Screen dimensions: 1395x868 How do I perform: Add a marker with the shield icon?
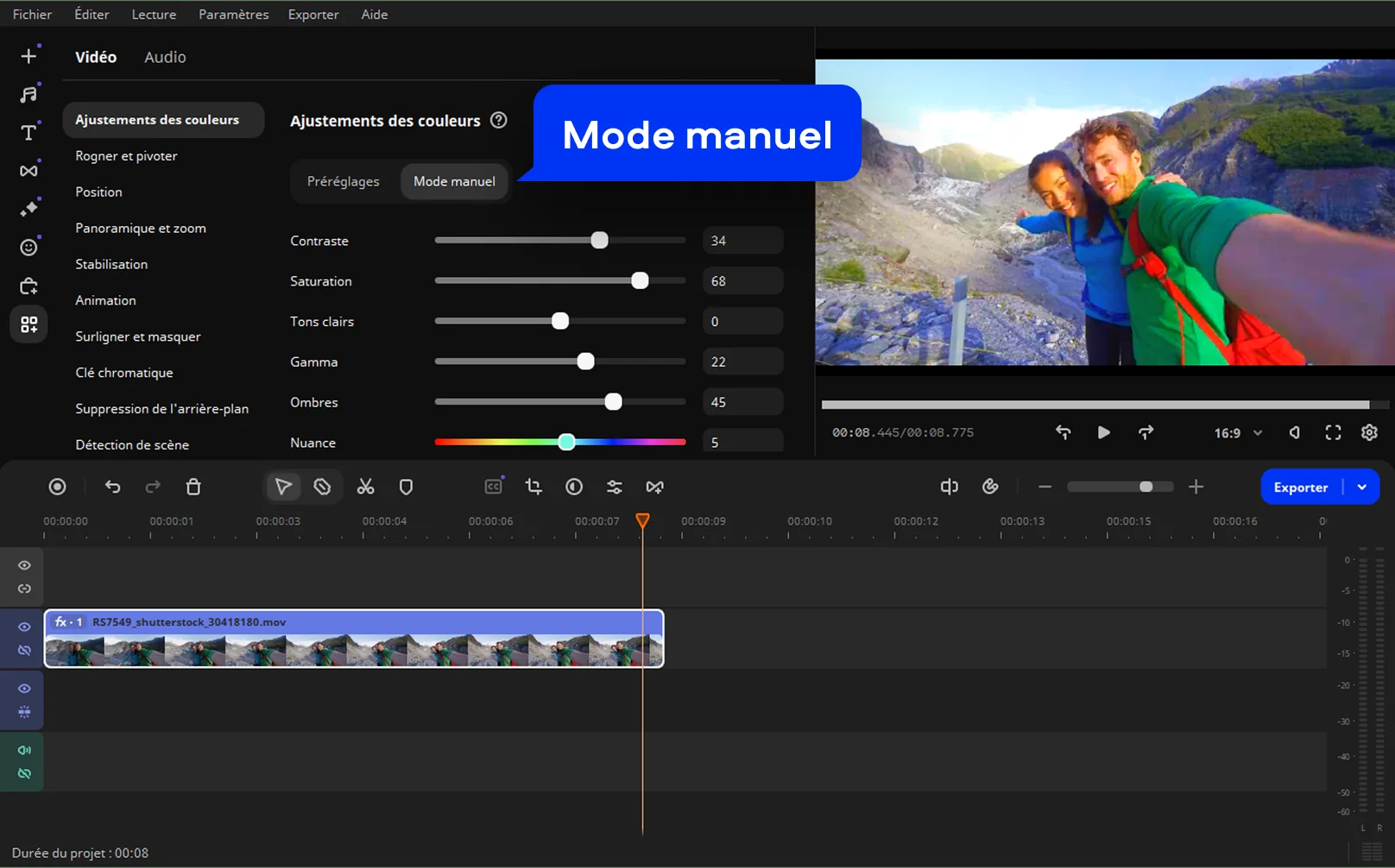tap(406, 487)
